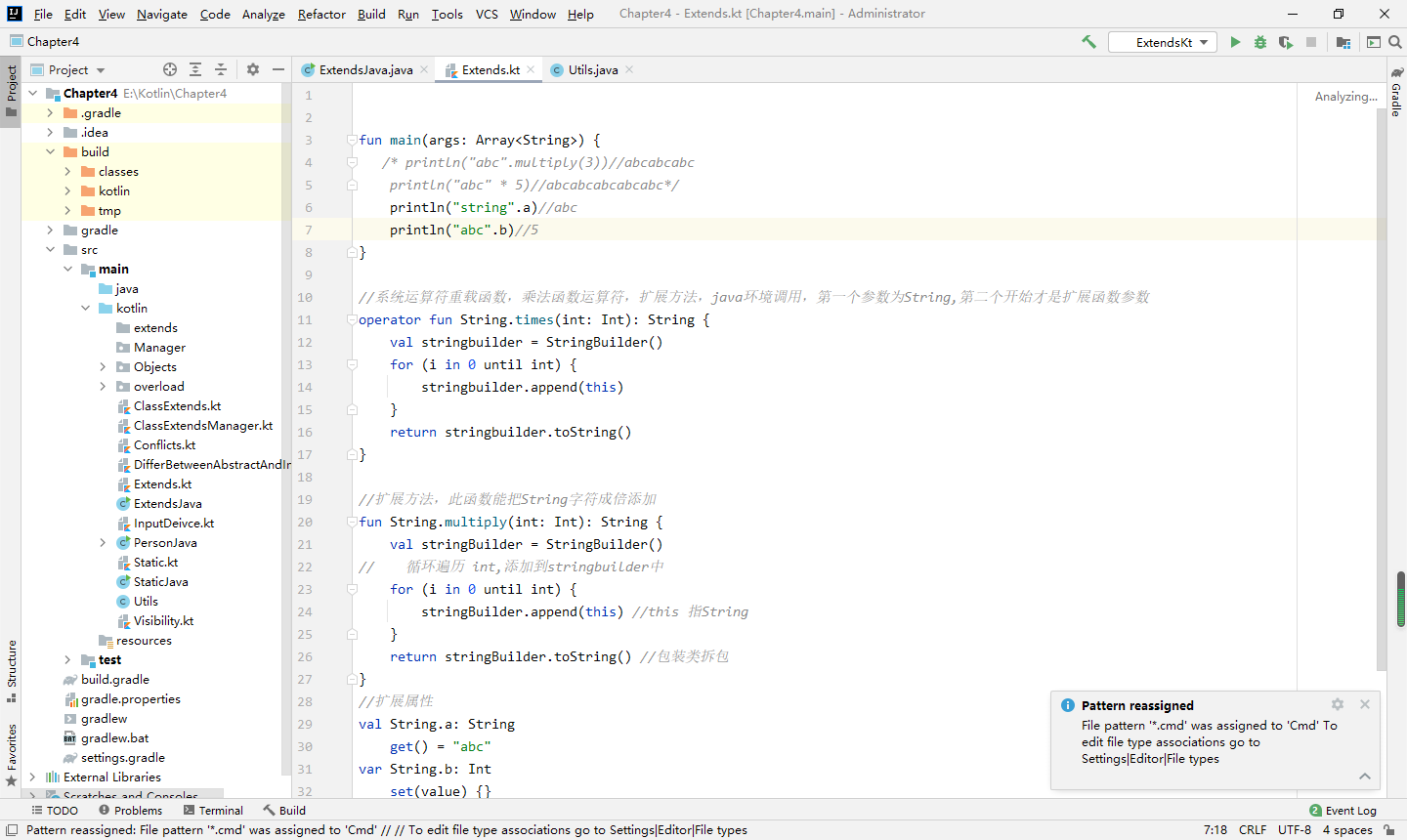Image resolution: width=1407 pixels, height=840 pixels.
Task: Collapse all tree nodes icon
Action: pos(221,69)
